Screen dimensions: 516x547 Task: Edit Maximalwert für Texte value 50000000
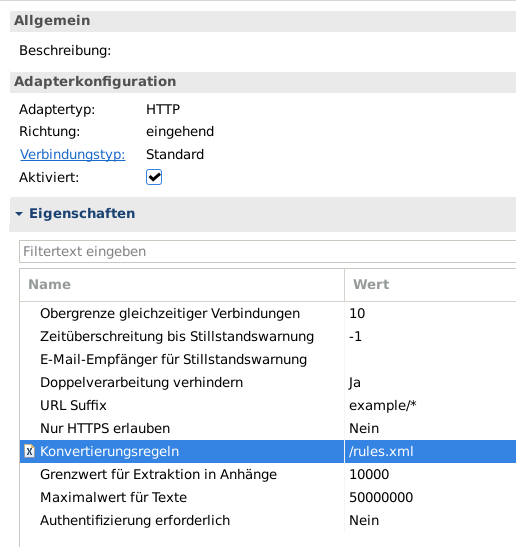pyautogui.click(x=381, y=497)
